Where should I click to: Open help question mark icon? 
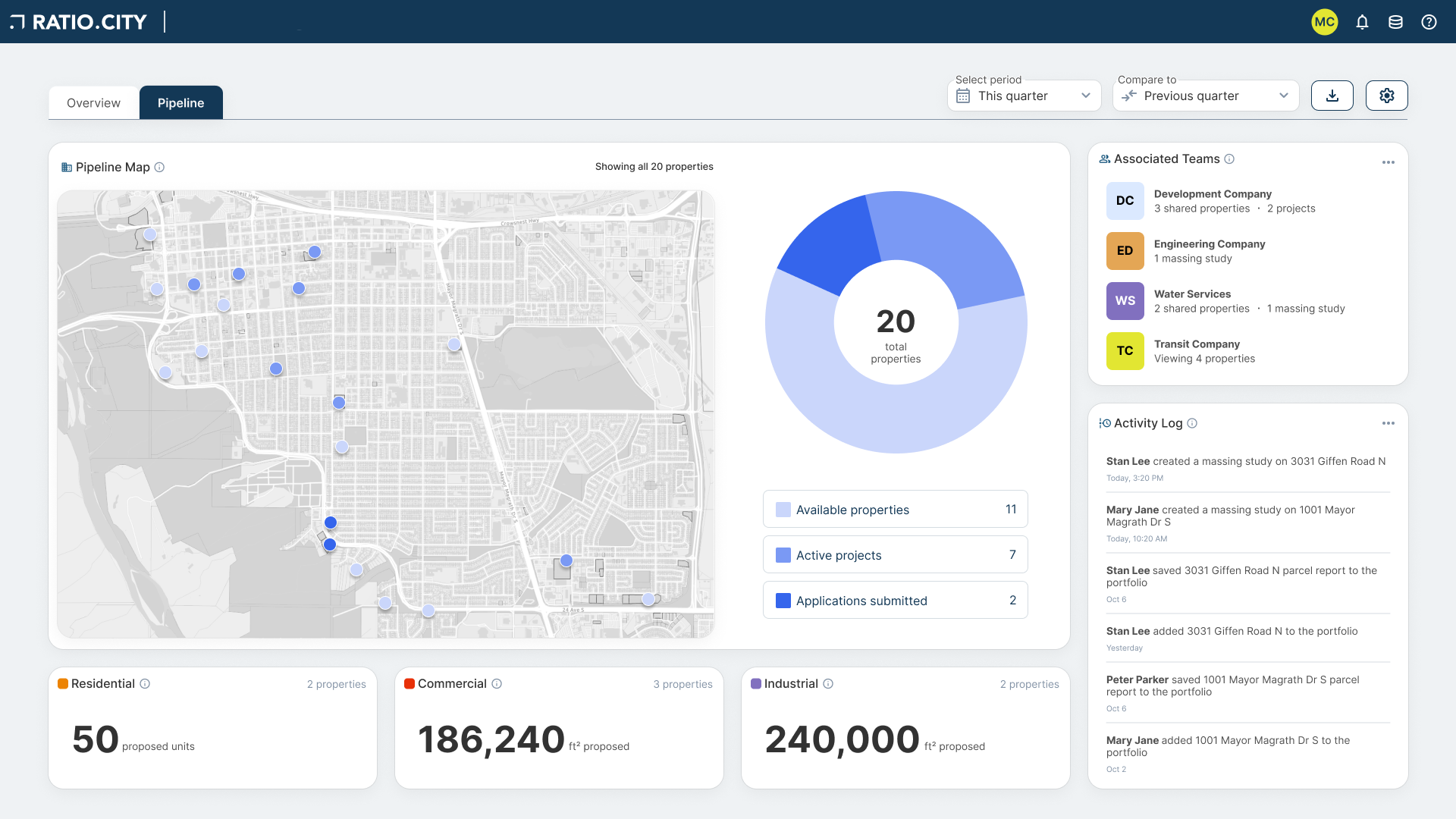coord(1429,22)
